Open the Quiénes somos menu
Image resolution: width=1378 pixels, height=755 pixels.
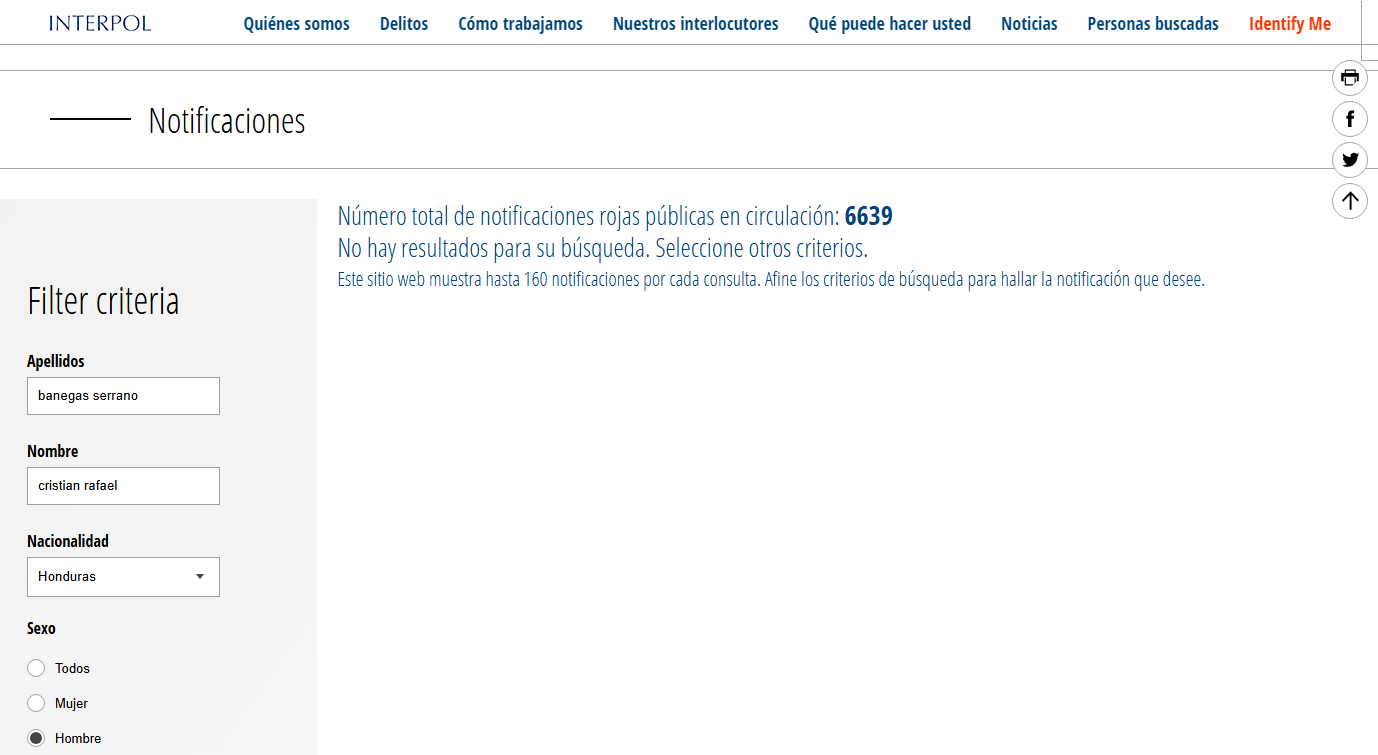click(296, 24)
